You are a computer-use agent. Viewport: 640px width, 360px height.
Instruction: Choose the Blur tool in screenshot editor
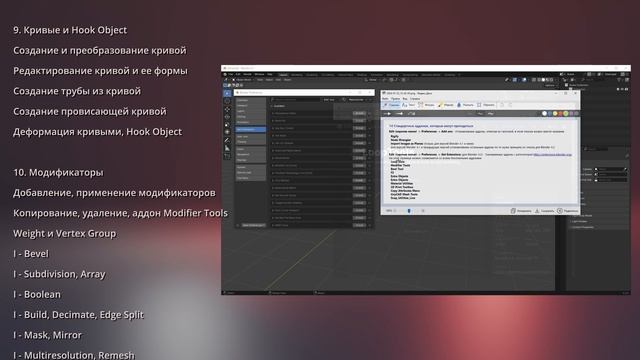click(x=465, y=105)
